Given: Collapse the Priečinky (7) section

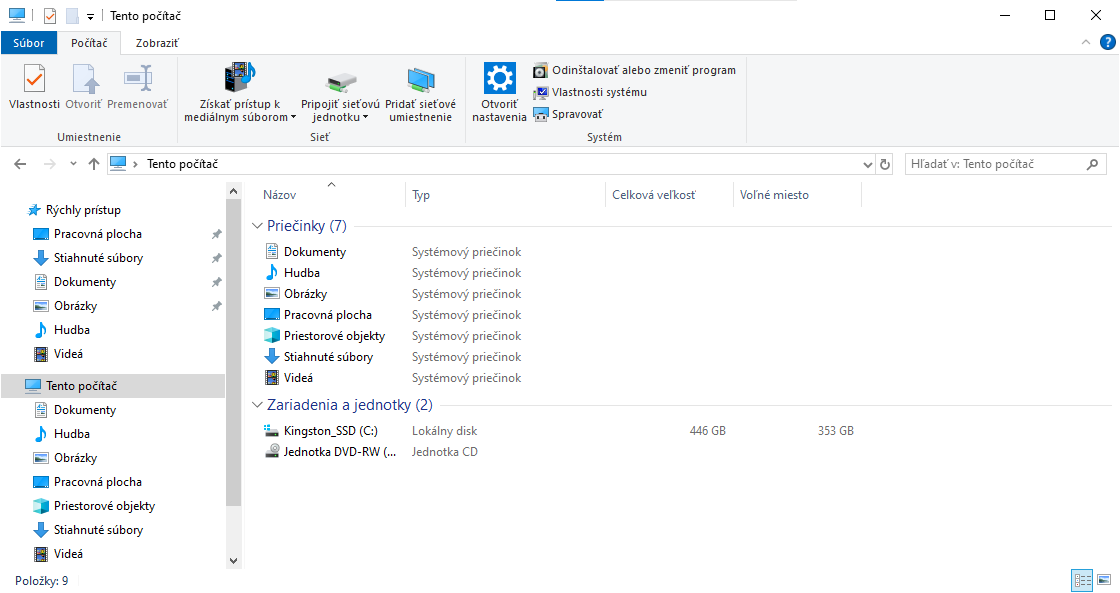Looking at the screenshot, I should (x=258, y=225).
